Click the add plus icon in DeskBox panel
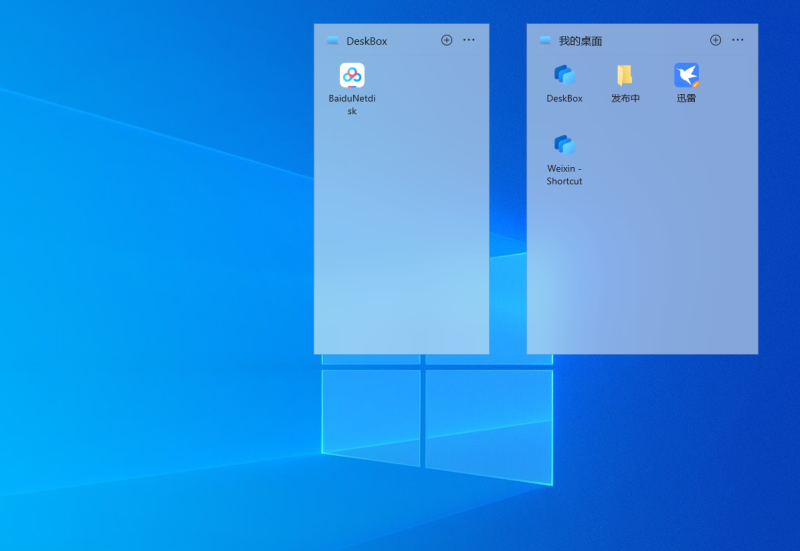This screenshot has width=800, height=551. coord(446,40)
